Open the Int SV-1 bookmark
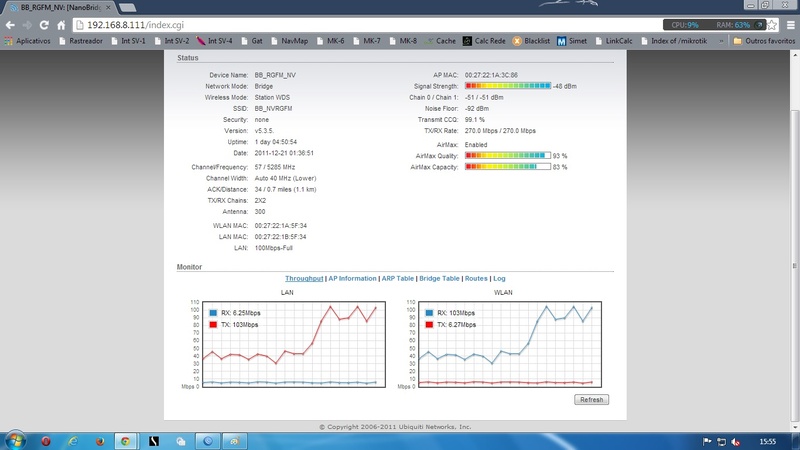Screen dimensions: 800x450 [x=128, y=41]
